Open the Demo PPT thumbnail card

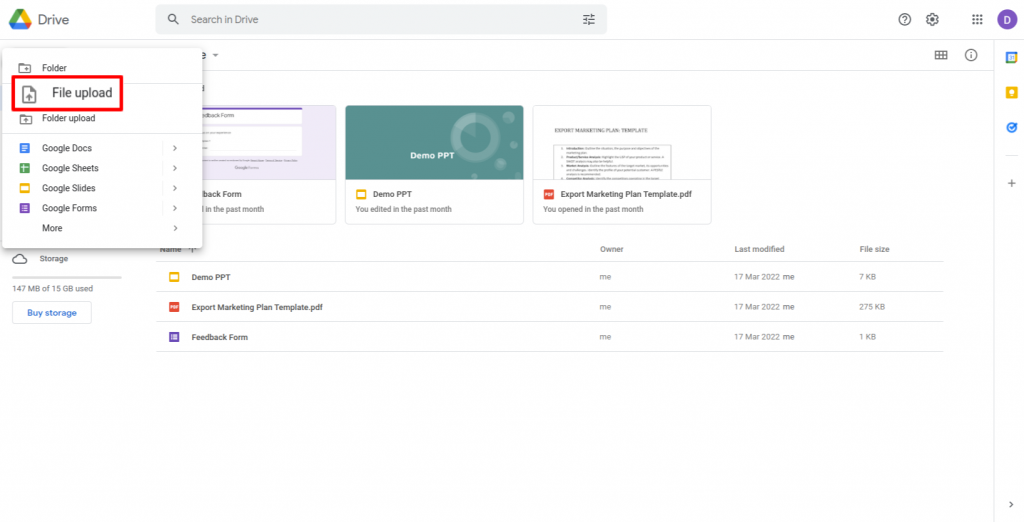tap(434, 142)
